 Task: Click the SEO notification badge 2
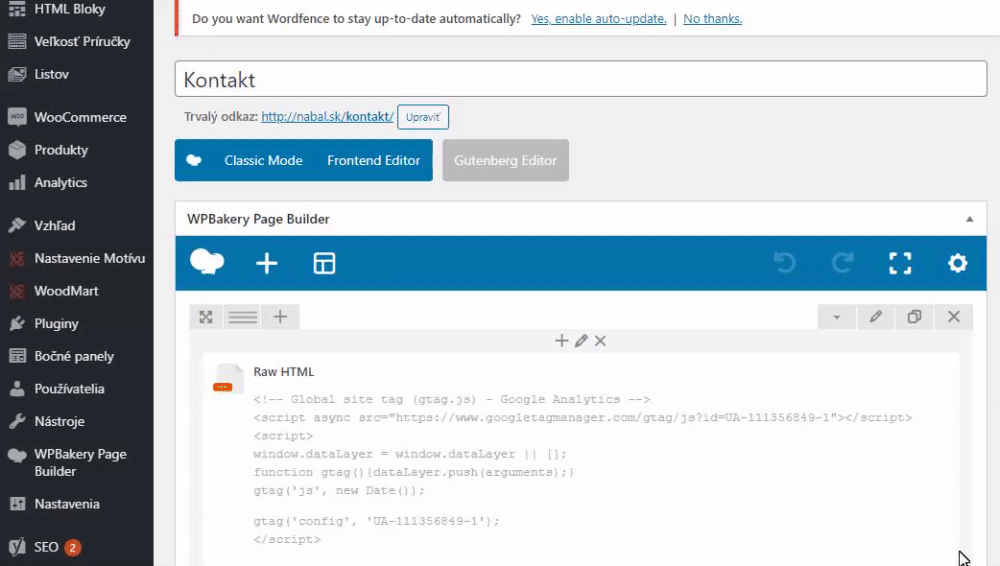[x=73, y=547]
